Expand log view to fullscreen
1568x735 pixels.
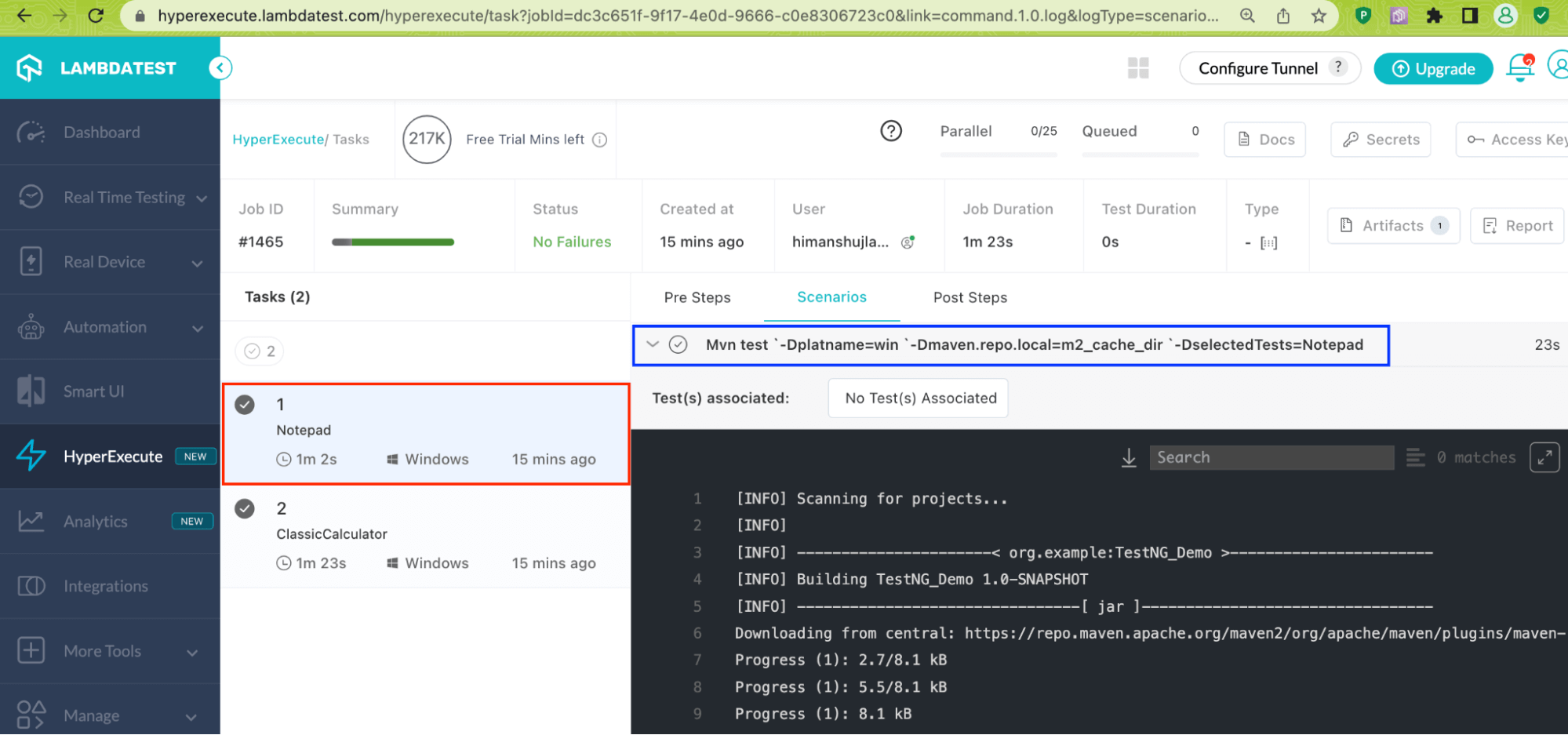(1544, 457)
